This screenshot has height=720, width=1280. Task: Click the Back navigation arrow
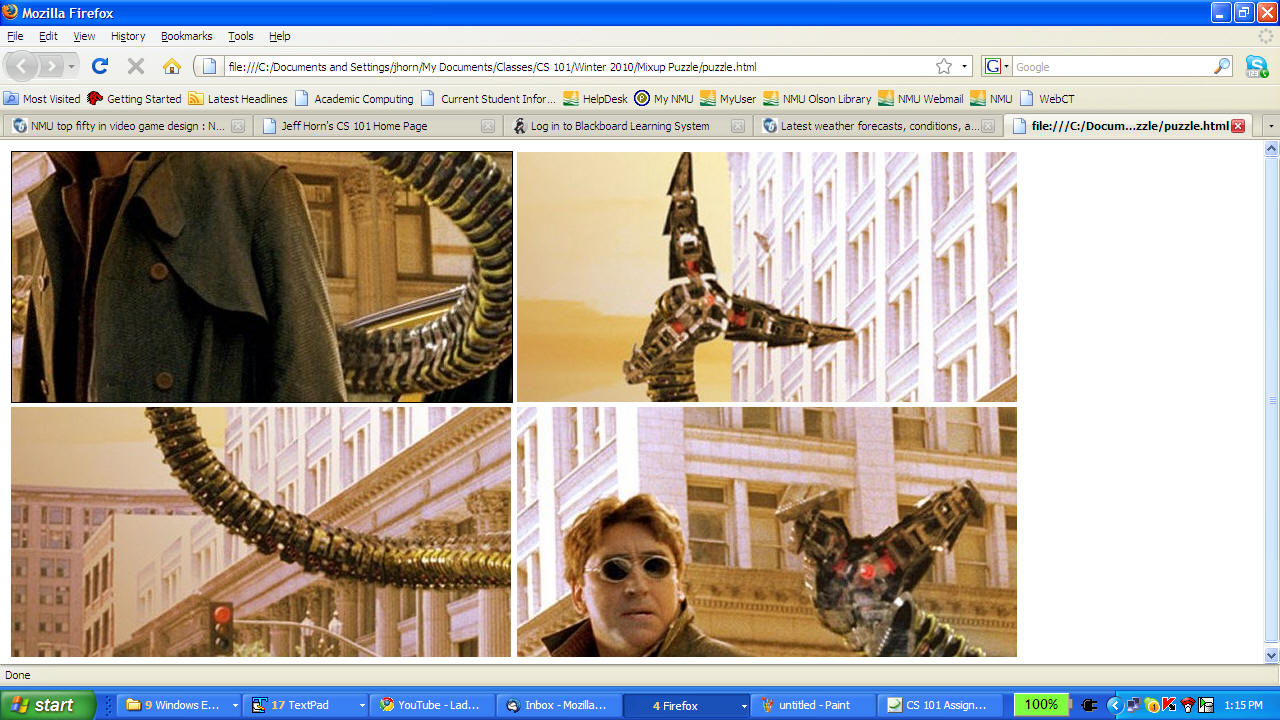(23, 66)
